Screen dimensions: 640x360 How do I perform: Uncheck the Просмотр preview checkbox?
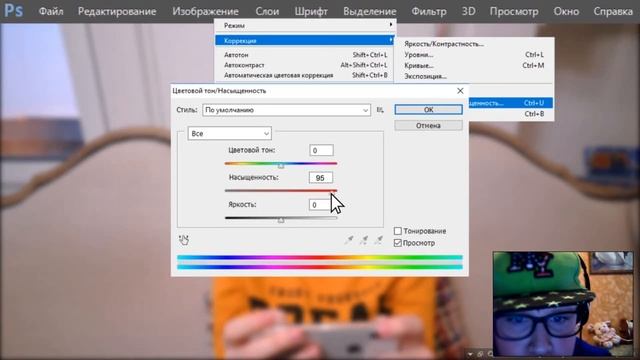[398, 243]
